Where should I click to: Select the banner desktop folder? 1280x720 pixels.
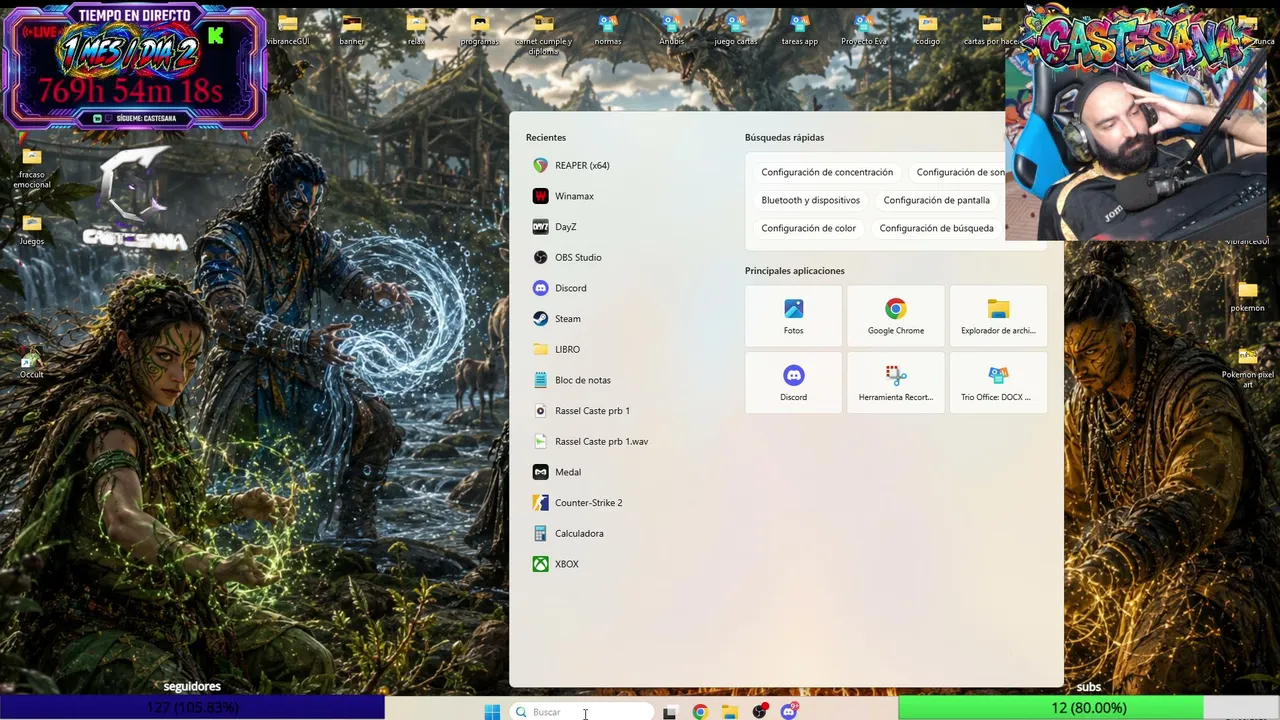click(352, 30)
